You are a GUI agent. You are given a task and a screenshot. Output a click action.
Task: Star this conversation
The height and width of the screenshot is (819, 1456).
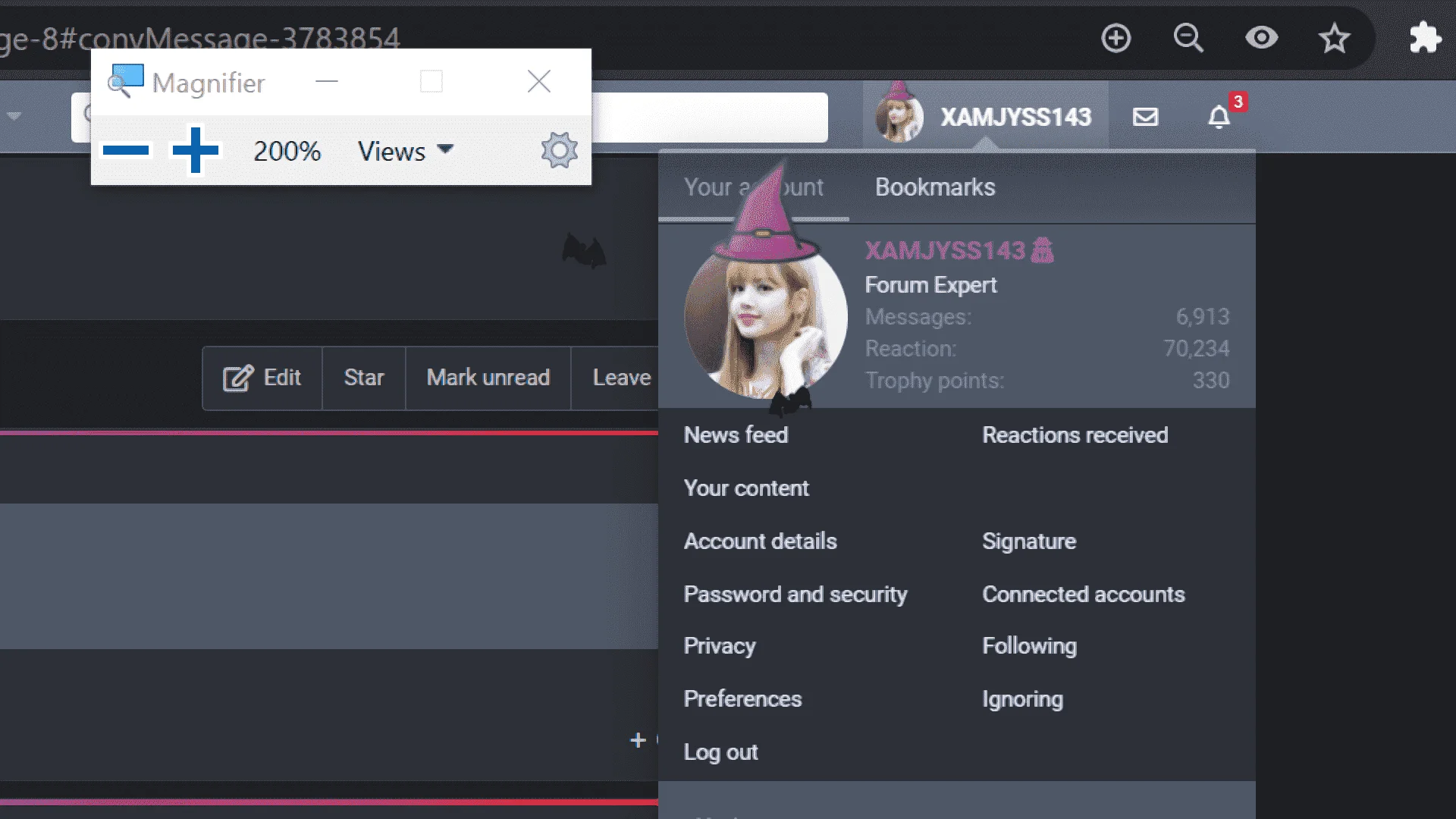[364, 378]
